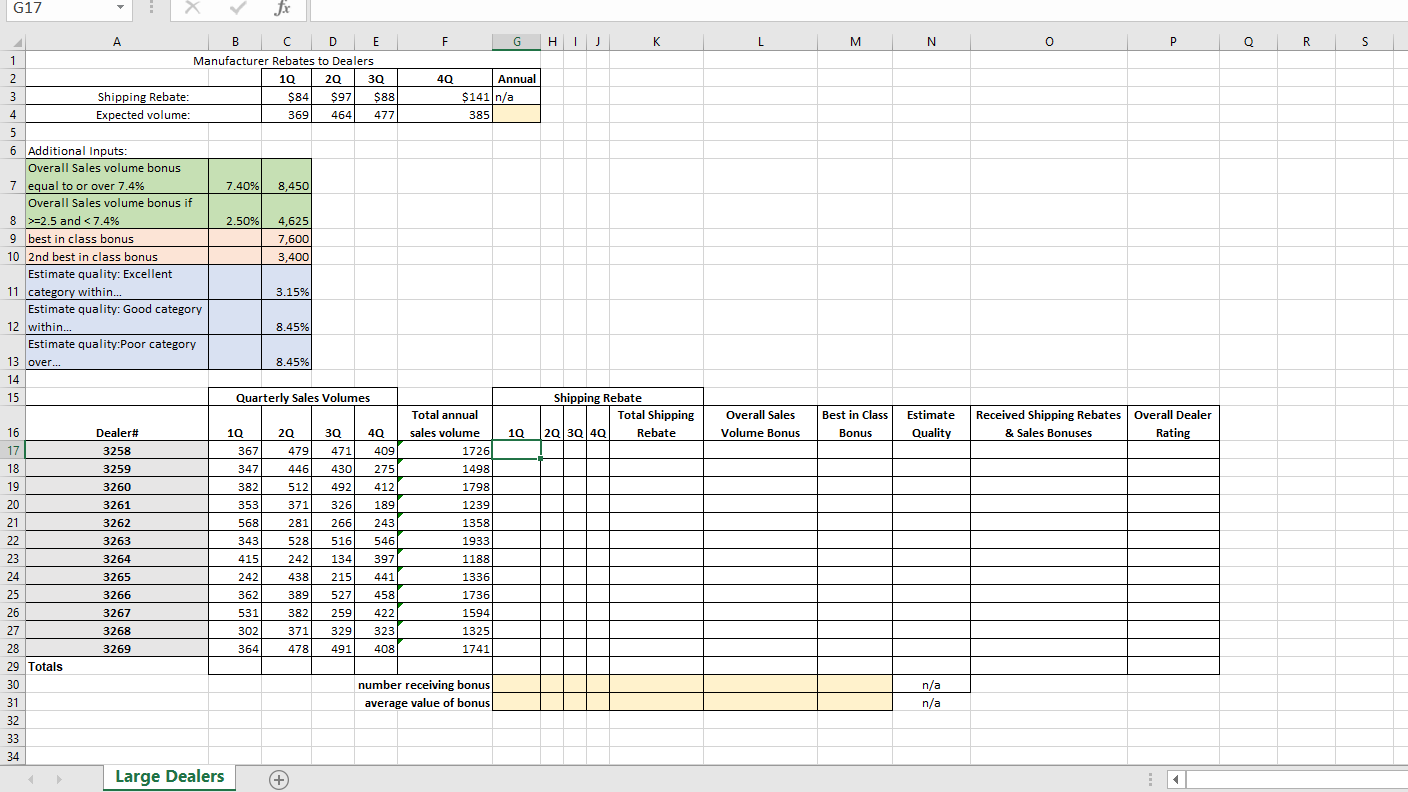Switch to the Large Dealers sheet tab
Screen dimensions: 1408x792
(168, 776)
